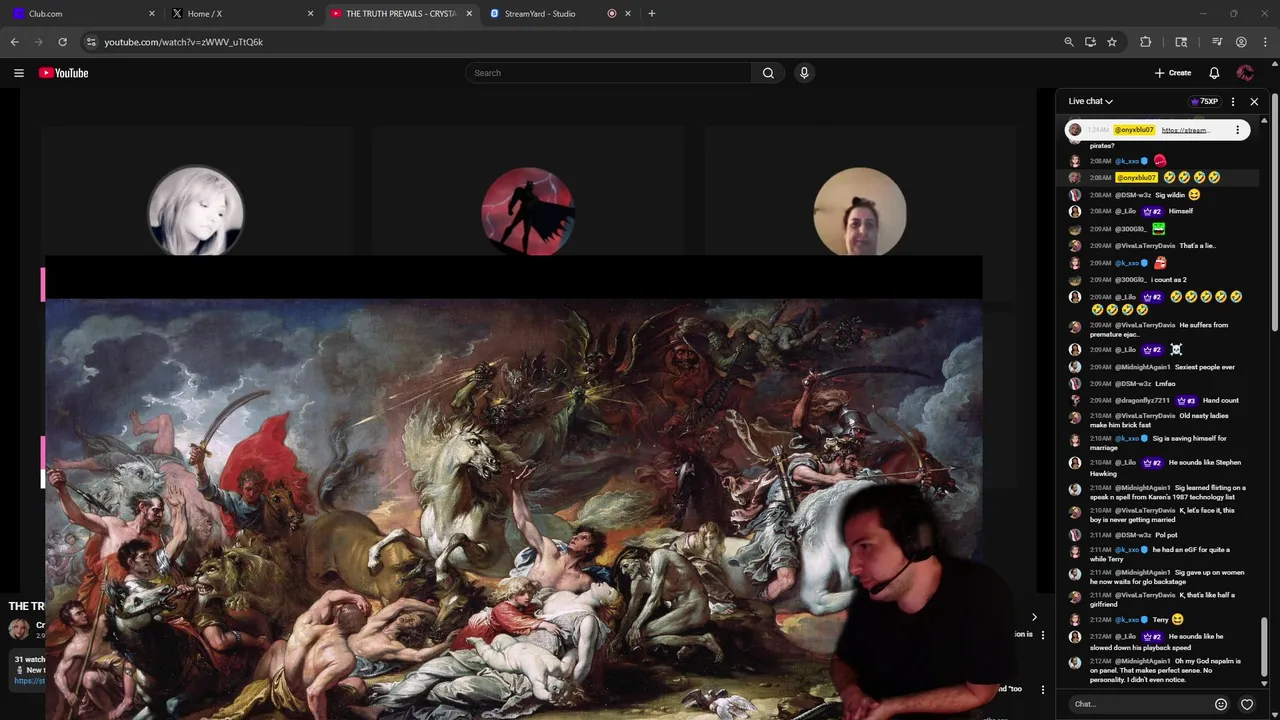
Task: Open Chrome profile icon
Action: pos(1241,42)
